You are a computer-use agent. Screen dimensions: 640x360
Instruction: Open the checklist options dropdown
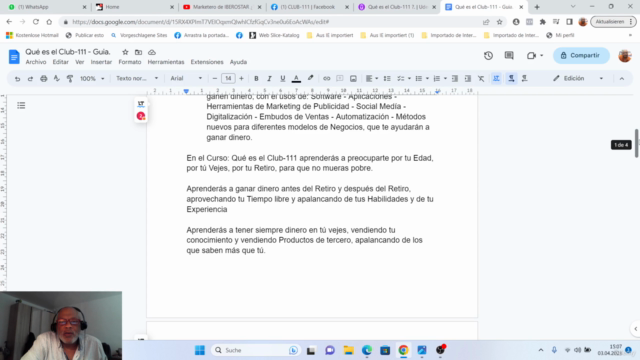click(x=404, y=78)
